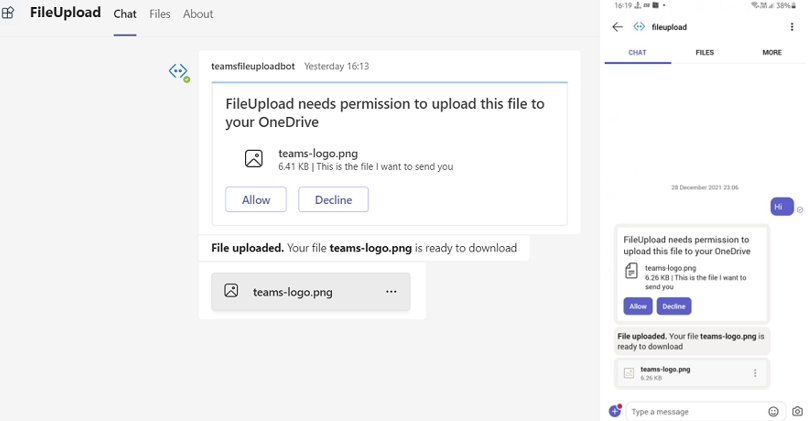Image resolution: width=809 pixels, height=421 pixels.
Task: Tap the 28 December 2021 date label
Action: click(705, 187)
